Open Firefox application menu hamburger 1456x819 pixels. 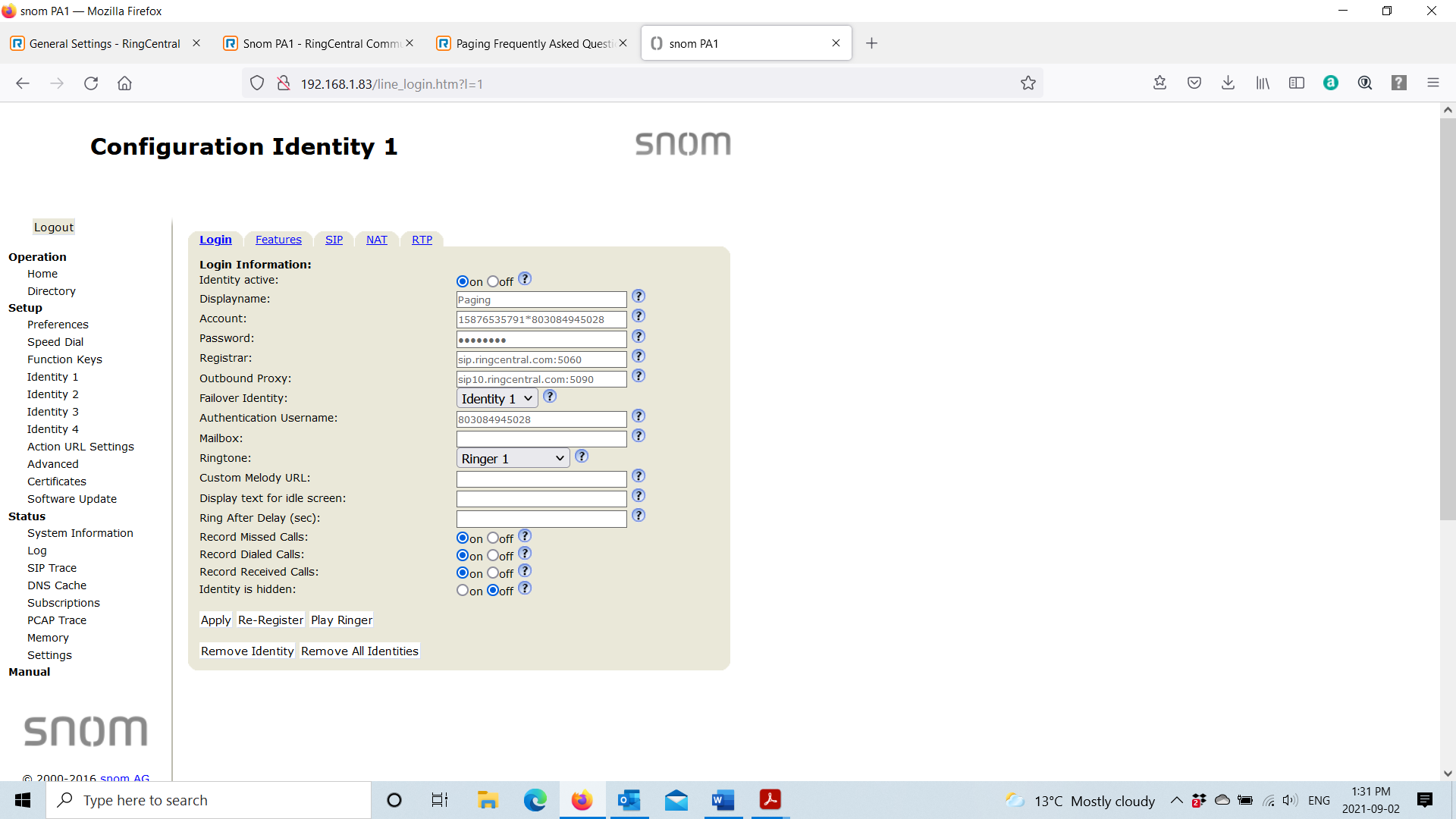click(1432, 83)
